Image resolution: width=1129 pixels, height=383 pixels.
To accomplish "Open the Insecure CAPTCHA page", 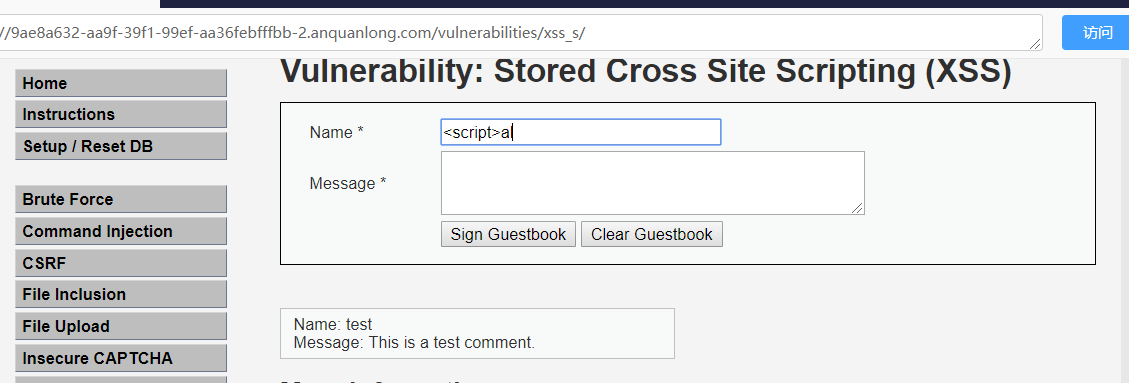I will pyautogui.click(x=121, y=358).
